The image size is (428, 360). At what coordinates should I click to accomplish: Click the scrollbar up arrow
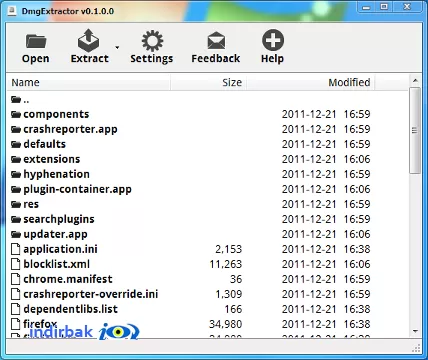tap(415, 80)
